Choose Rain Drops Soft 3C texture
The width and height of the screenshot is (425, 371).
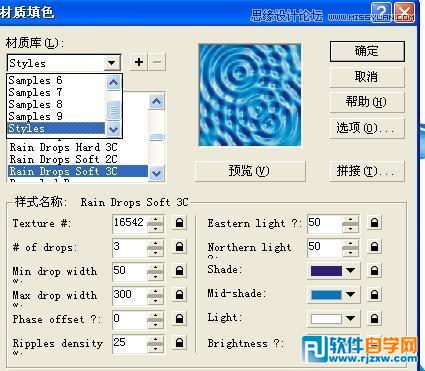tap(77, 171)
